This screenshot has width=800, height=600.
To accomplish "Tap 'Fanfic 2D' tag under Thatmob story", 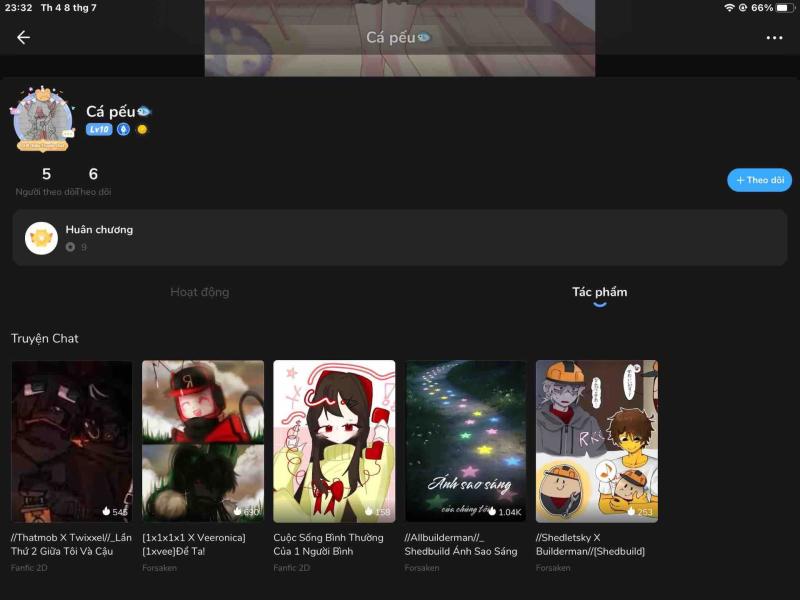I will pyautogui.click(x=29, y=567).
